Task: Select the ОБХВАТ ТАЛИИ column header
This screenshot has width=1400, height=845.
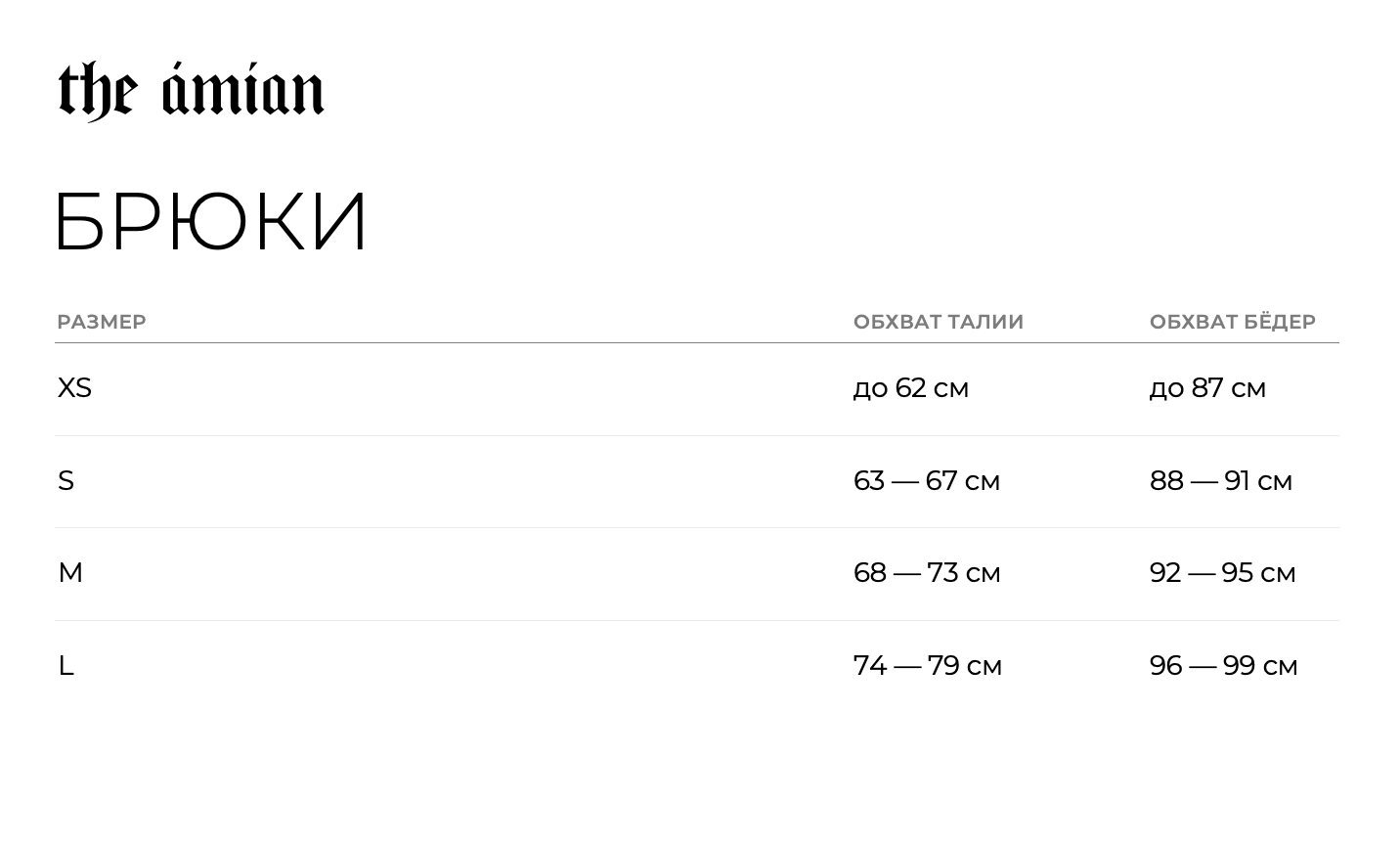Action: click(938, 322)
